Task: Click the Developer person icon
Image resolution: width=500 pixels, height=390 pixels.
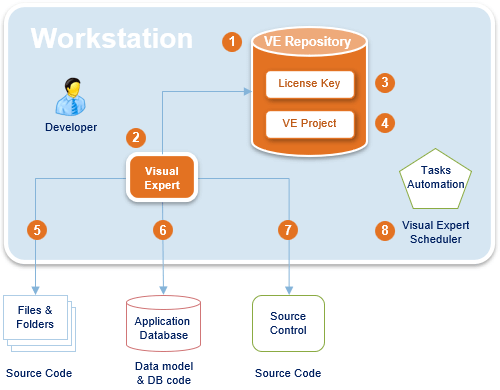Action: click(71, 97)
